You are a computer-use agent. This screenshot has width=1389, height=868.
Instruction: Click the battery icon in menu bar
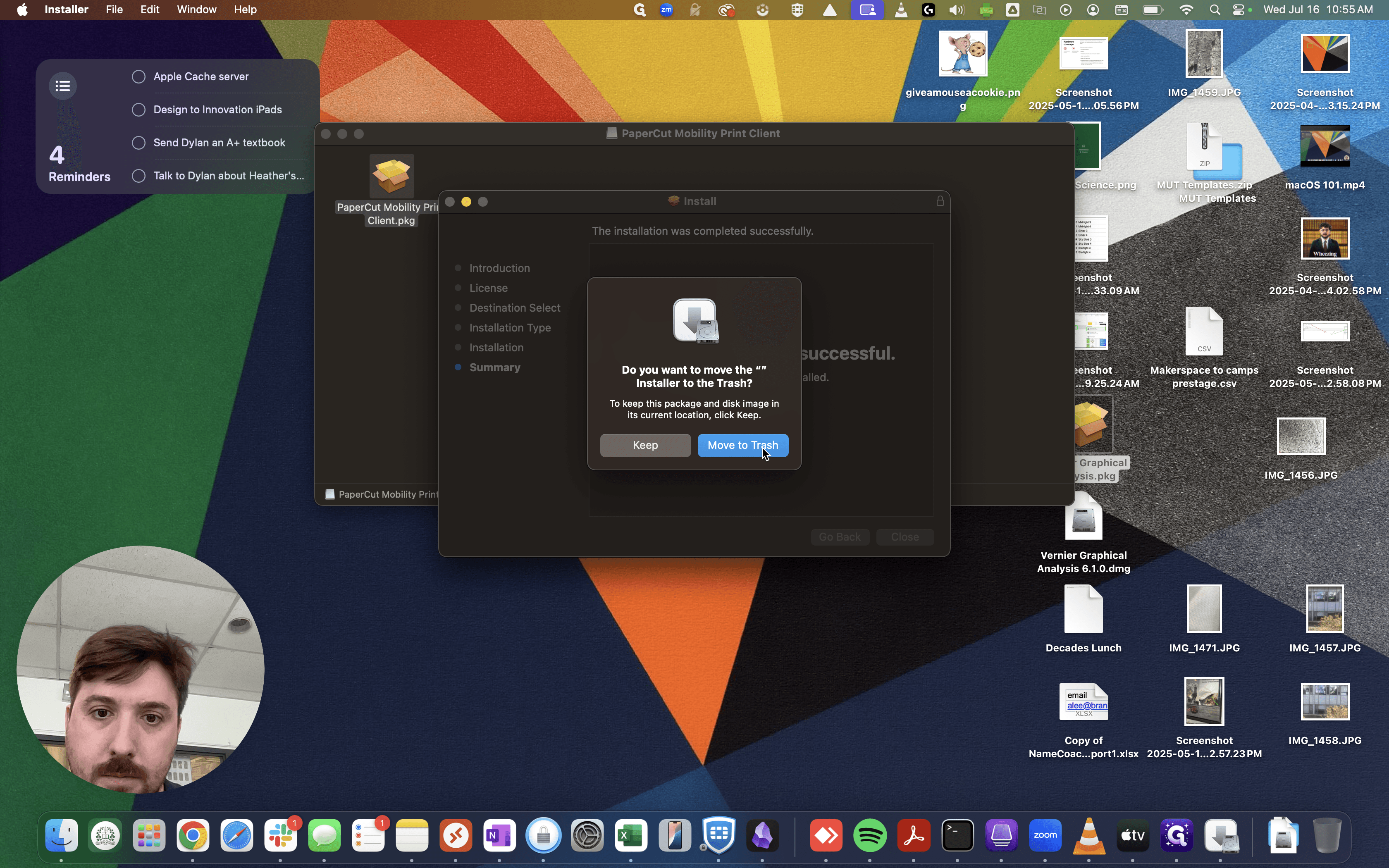click(x=1153, y=10)
